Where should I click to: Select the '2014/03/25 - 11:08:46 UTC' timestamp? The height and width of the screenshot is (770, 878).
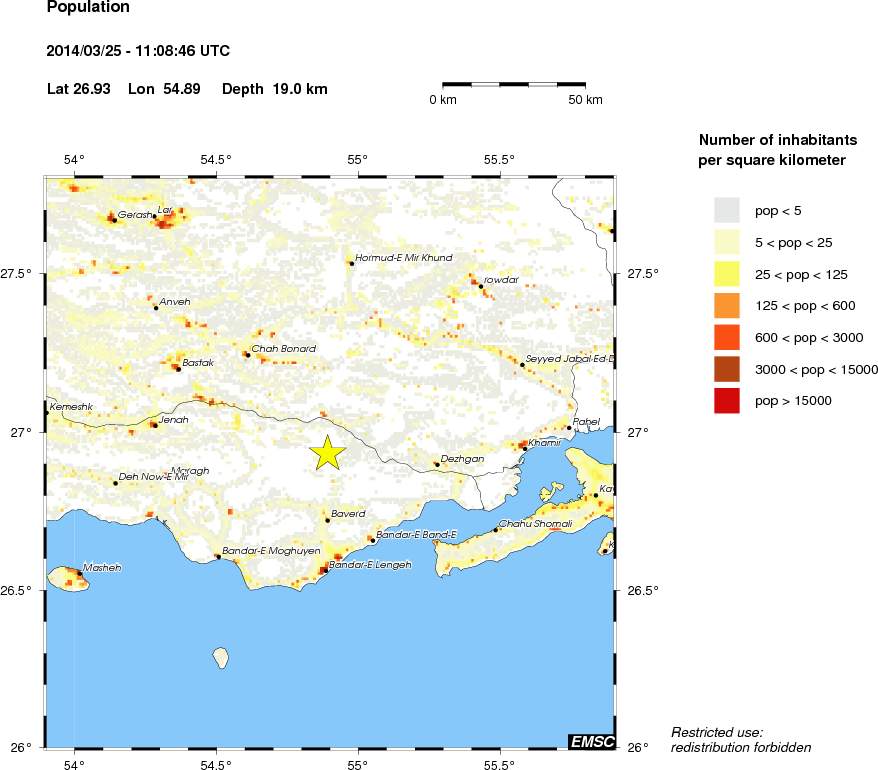tap(138, 51)
